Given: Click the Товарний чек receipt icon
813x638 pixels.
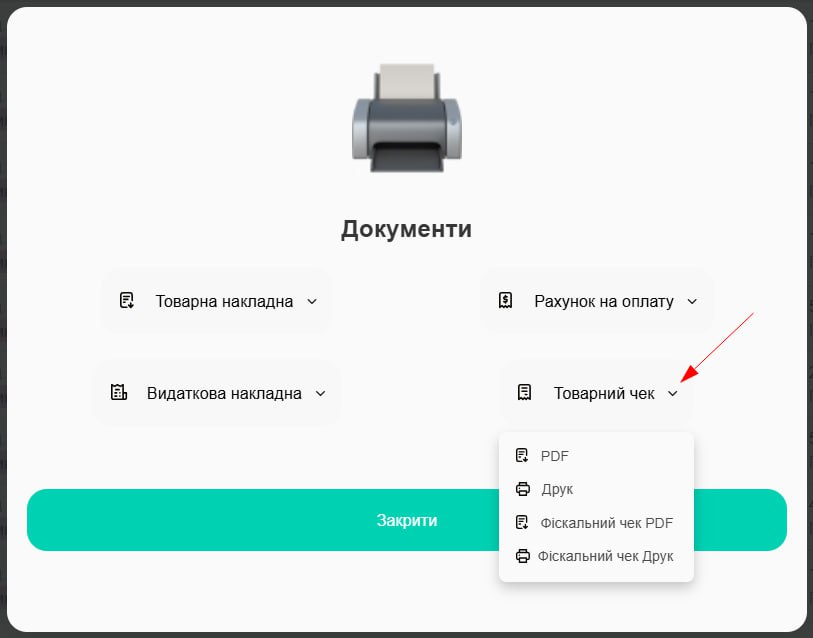Looking at the screenshot, I should coord(524,393).
